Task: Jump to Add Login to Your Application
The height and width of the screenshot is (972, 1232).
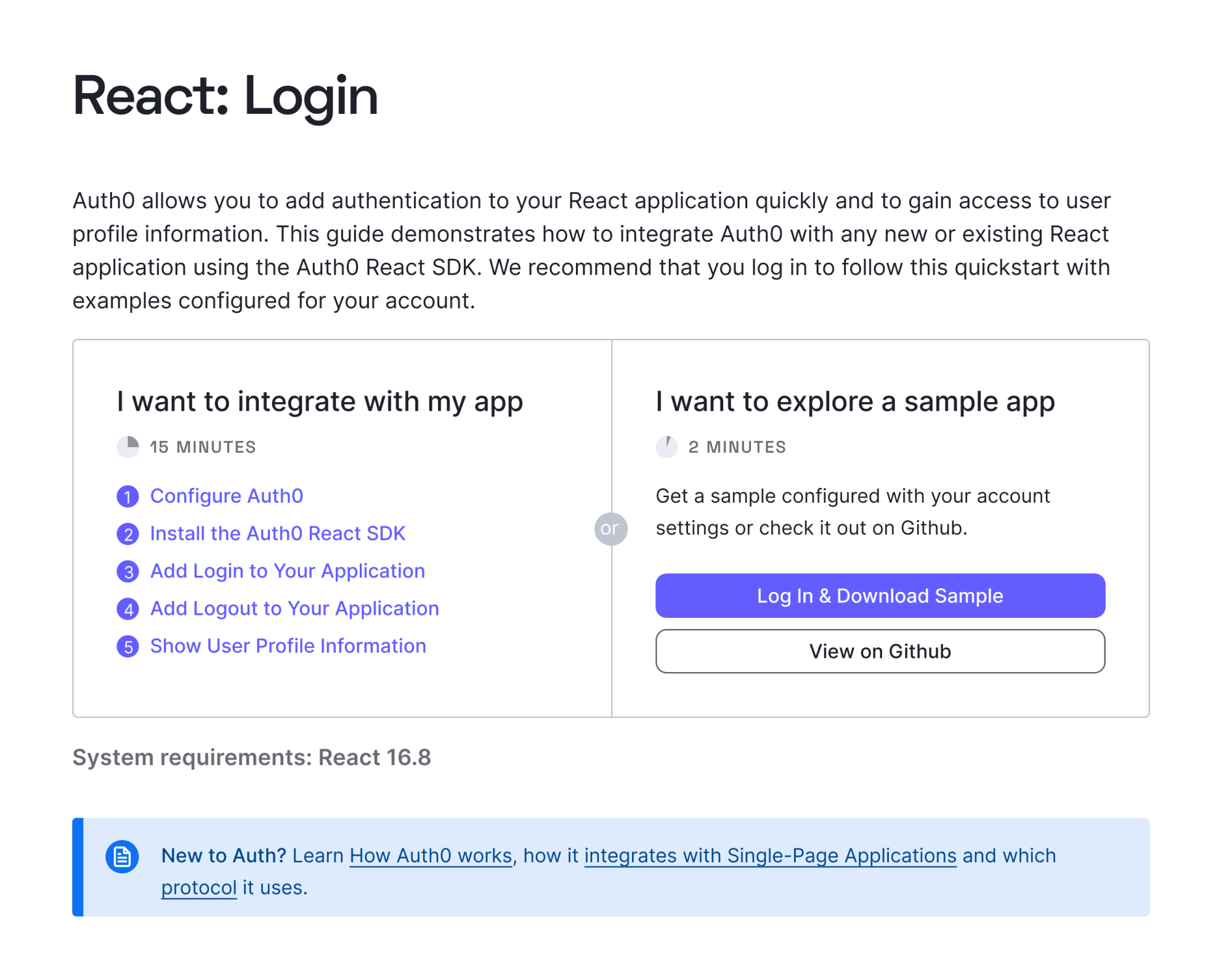Action: point(288,571)
